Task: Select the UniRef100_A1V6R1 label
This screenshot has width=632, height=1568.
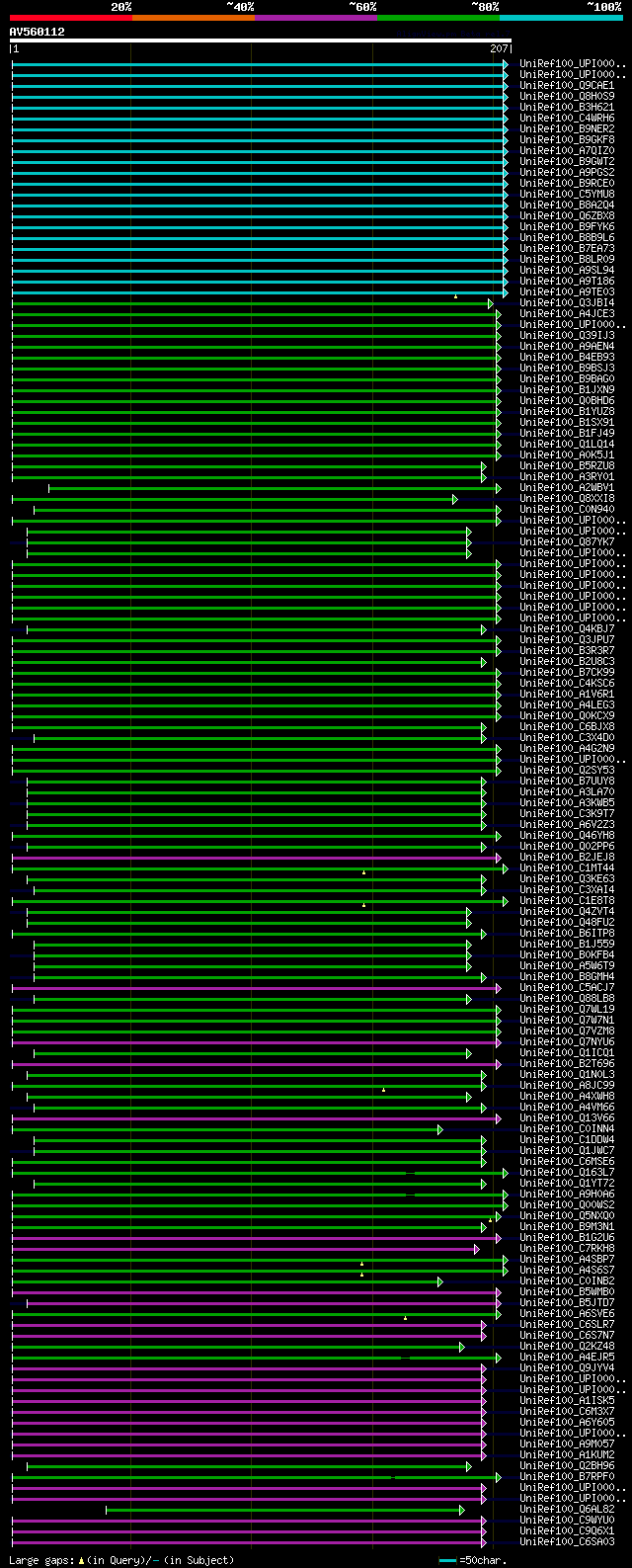Action: [567, 695]
